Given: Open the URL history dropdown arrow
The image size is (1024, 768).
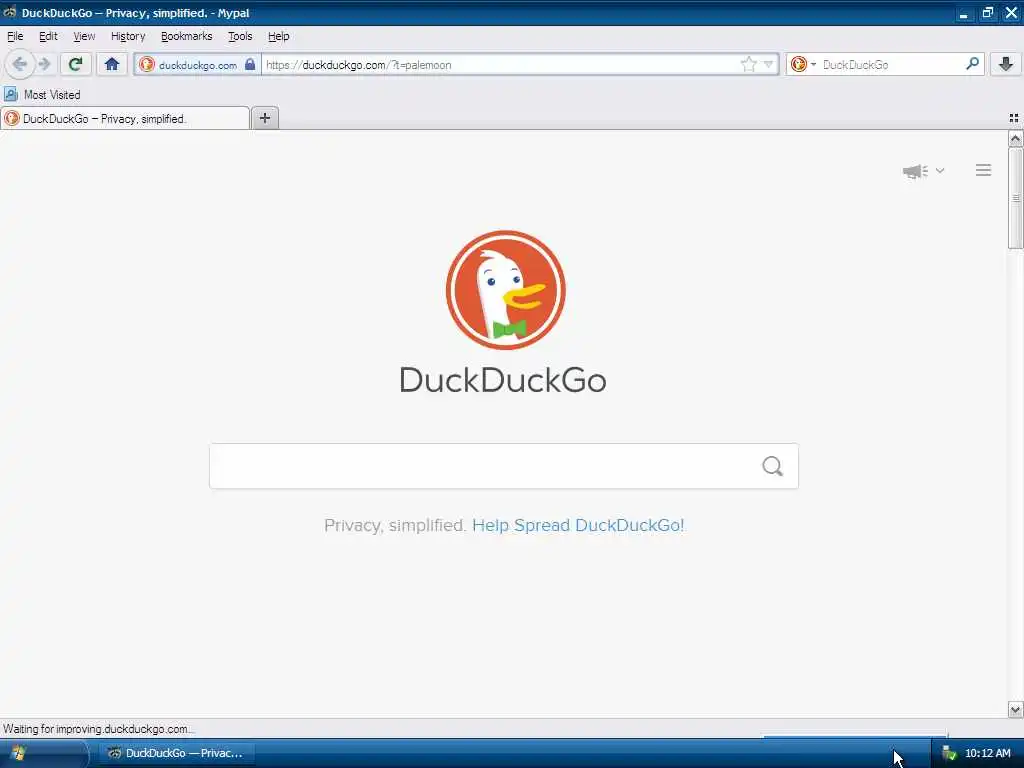Looking at the screenshot, I should [x=769, y=64].
